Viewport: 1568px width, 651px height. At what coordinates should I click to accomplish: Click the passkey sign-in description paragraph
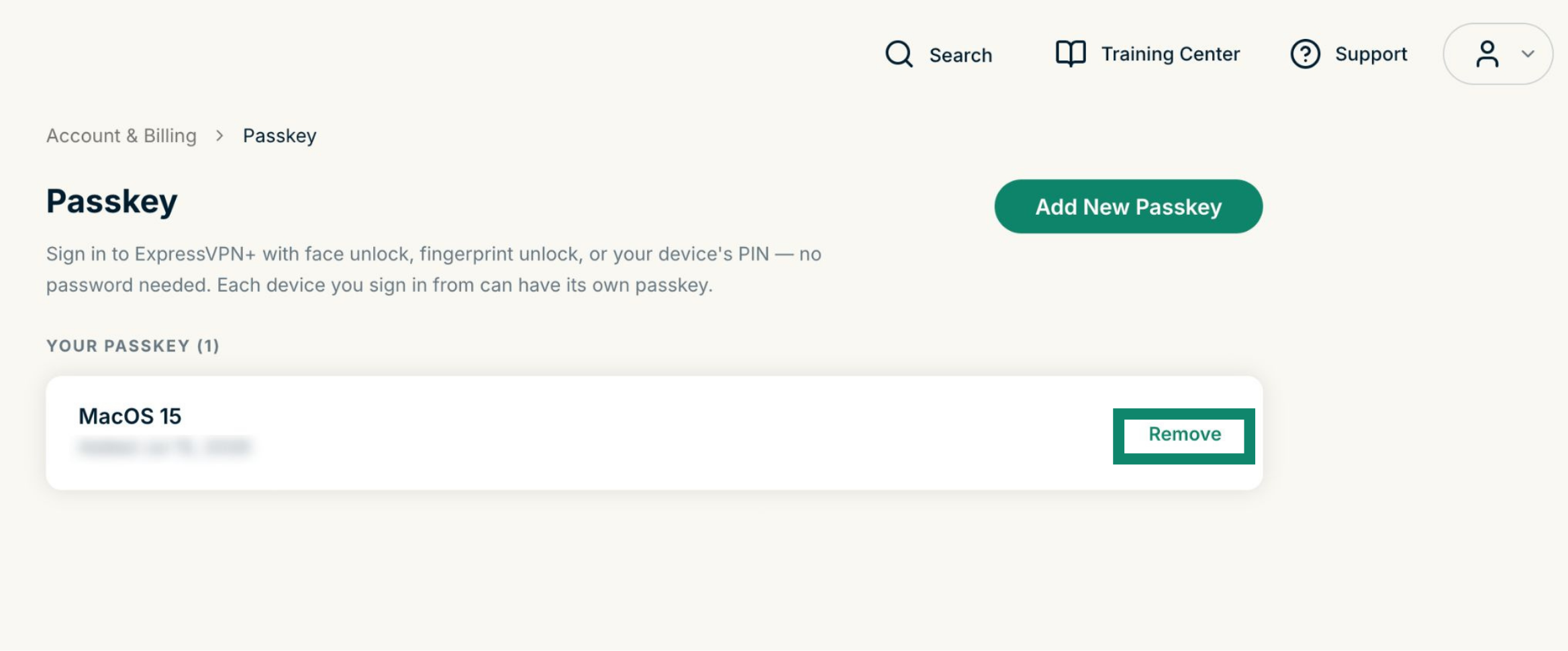tap(434, 269)
